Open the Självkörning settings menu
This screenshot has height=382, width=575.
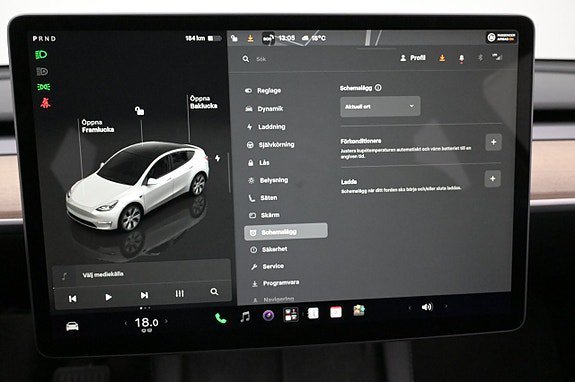click(x=270, y=145)
